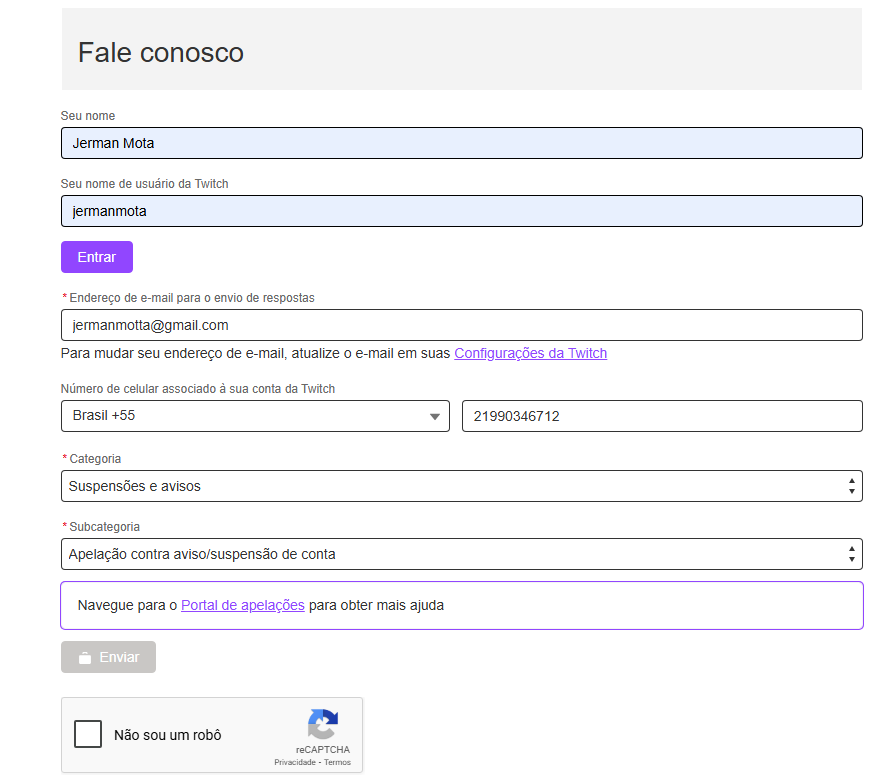Click the phone number field 21990346712
Screen dimensions: 881x775
click(x=662, y=416)
